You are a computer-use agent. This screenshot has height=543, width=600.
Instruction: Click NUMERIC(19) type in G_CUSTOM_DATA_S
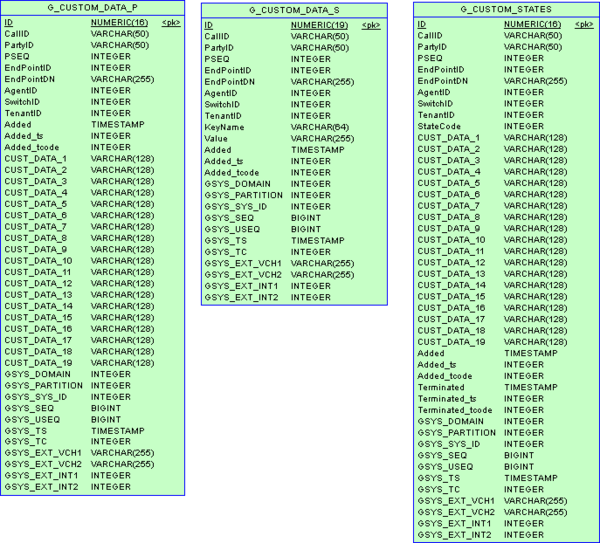click(x=320, y=25)
